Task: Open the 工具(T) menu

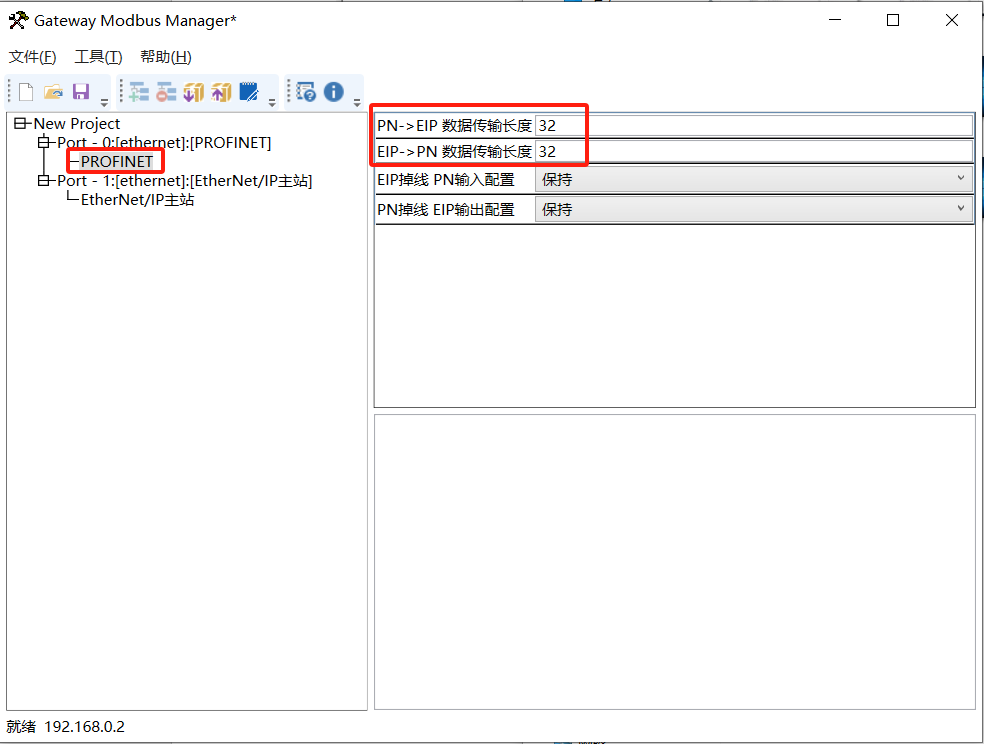Action: [99, 57]
